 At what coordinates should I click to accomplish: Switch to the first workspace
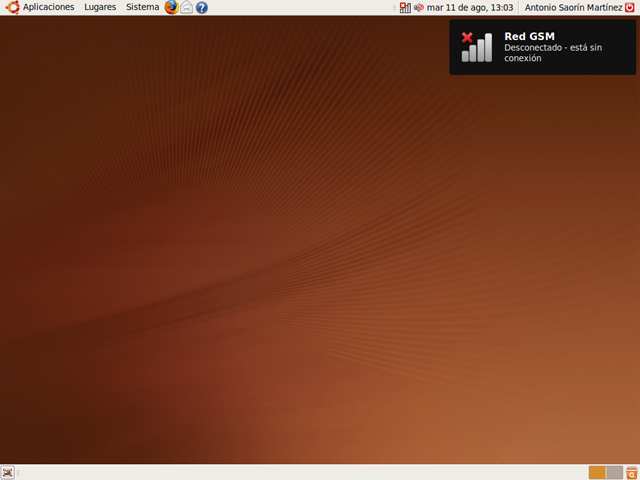(597, 472)
